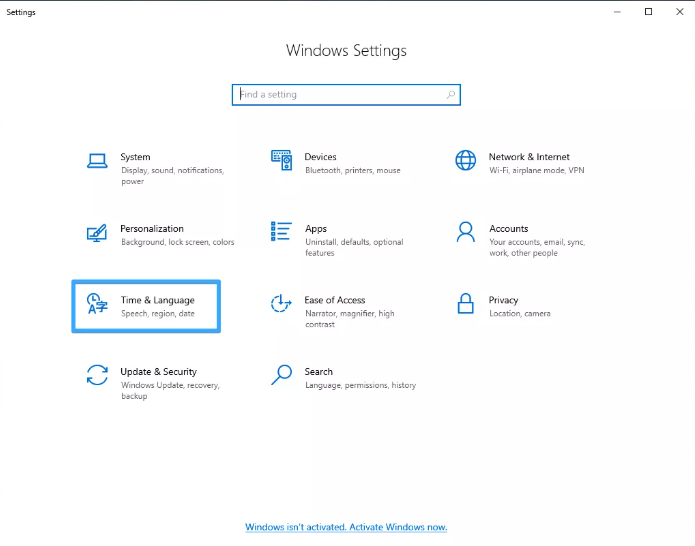Screen dimensions: 695x546
Task: Click 'Bluetooth, printers, mouse' description
Action: pos(353,170)
